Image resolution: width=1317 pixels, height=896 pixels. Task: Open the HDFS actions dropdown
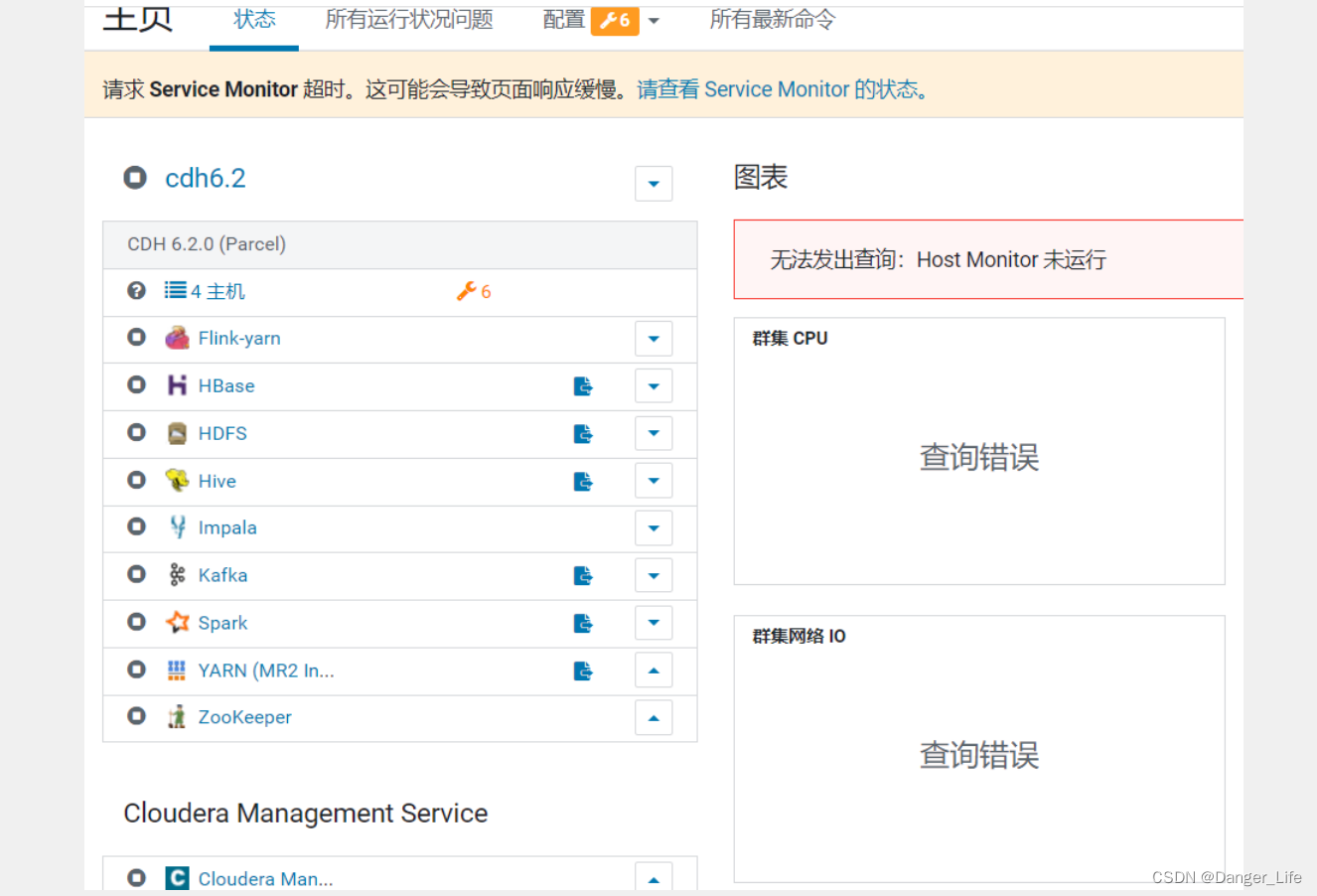[x=654, y=433]
